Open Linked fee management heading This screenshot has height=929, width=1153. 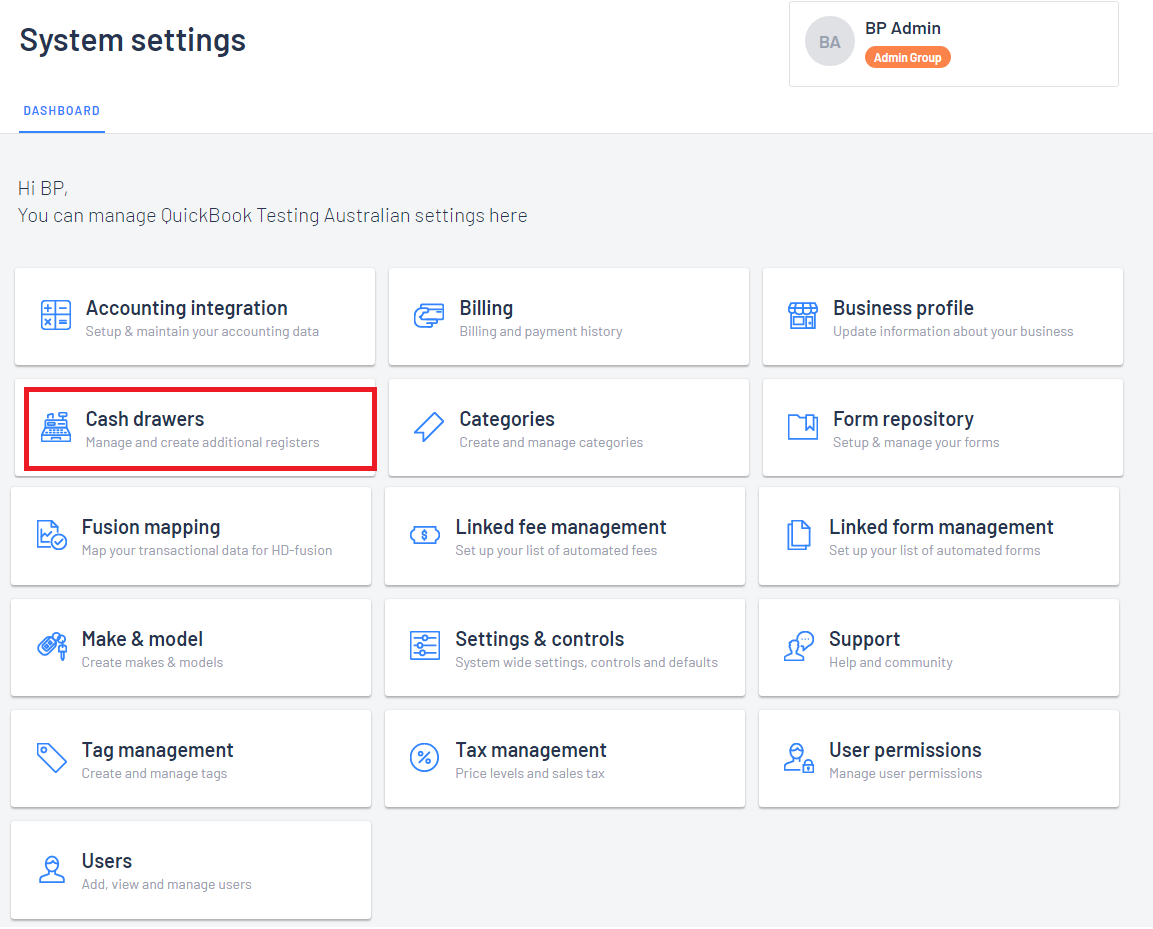[x=560, y=527]
